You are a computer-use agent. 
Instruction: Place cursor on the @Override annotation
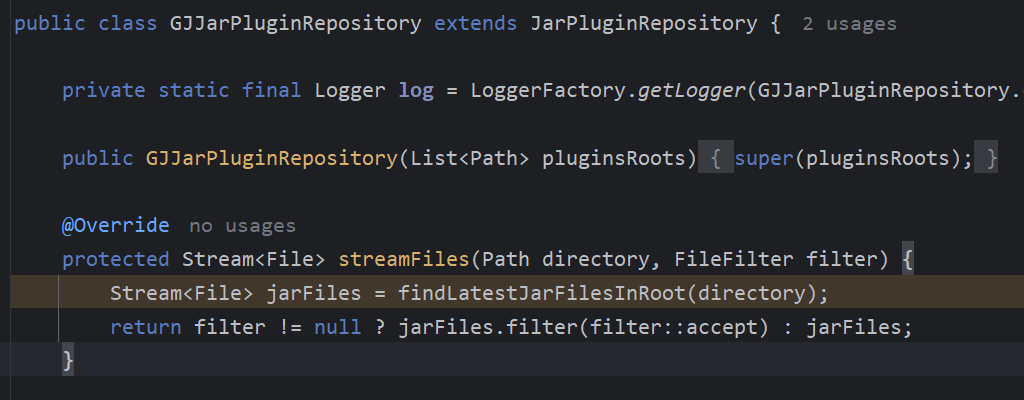(116, 225)
